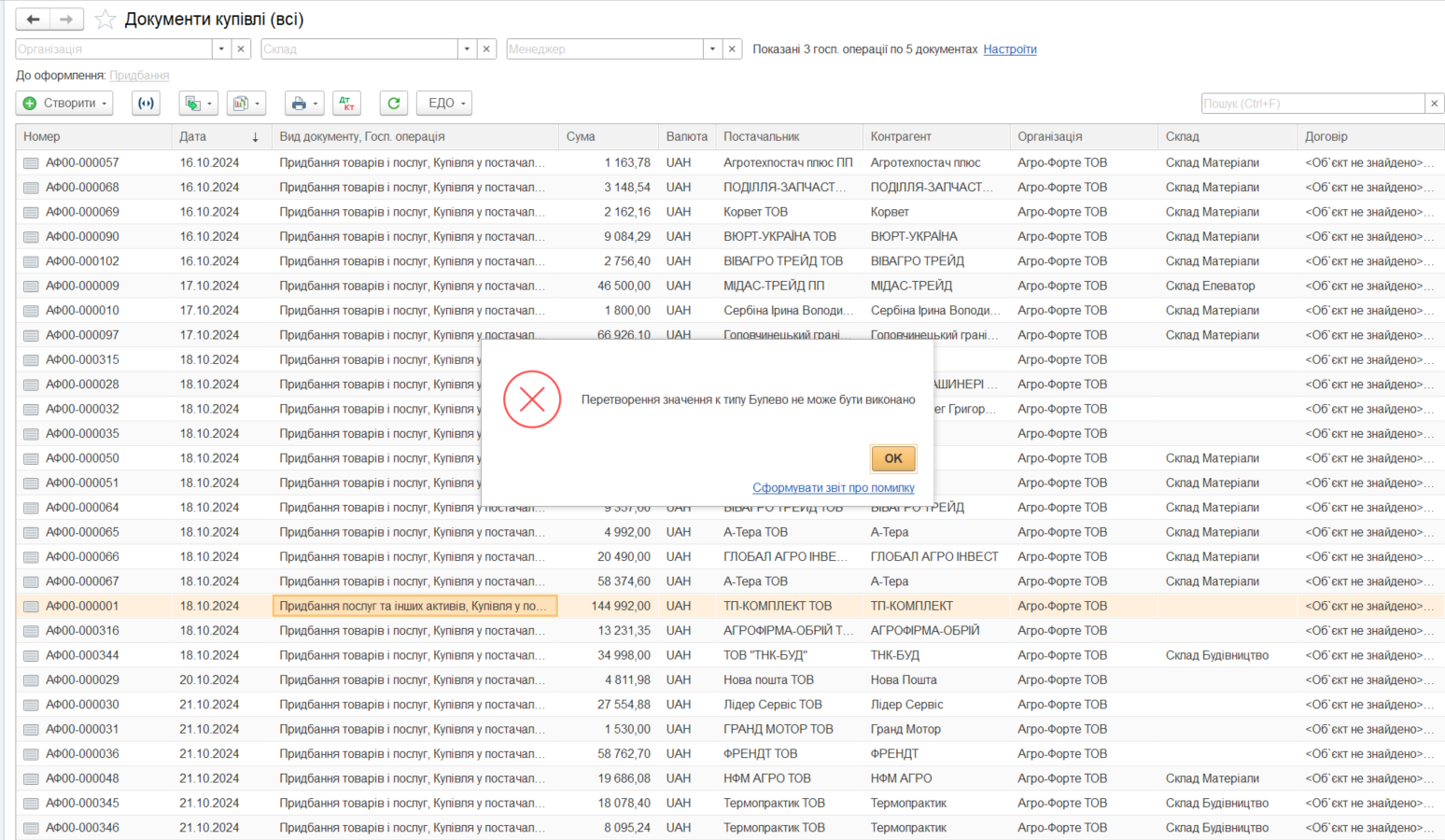Go back with the left arrow button
Image resolution: width=1445 pixels, height=840 pixels.
tap(33, 20)
